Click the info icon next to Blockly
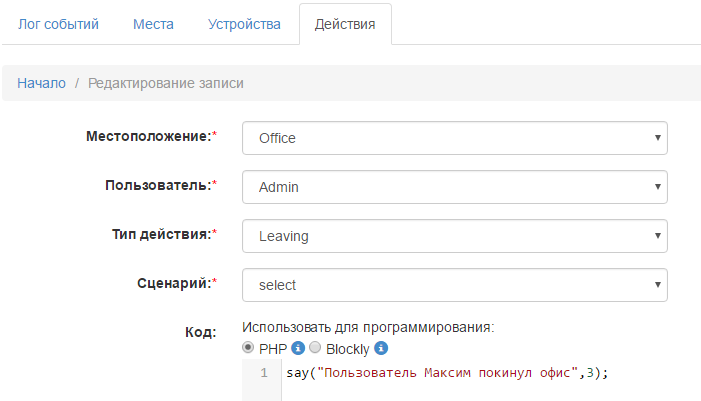The width and height of the screenshot is (701, 401). [381, 348]
